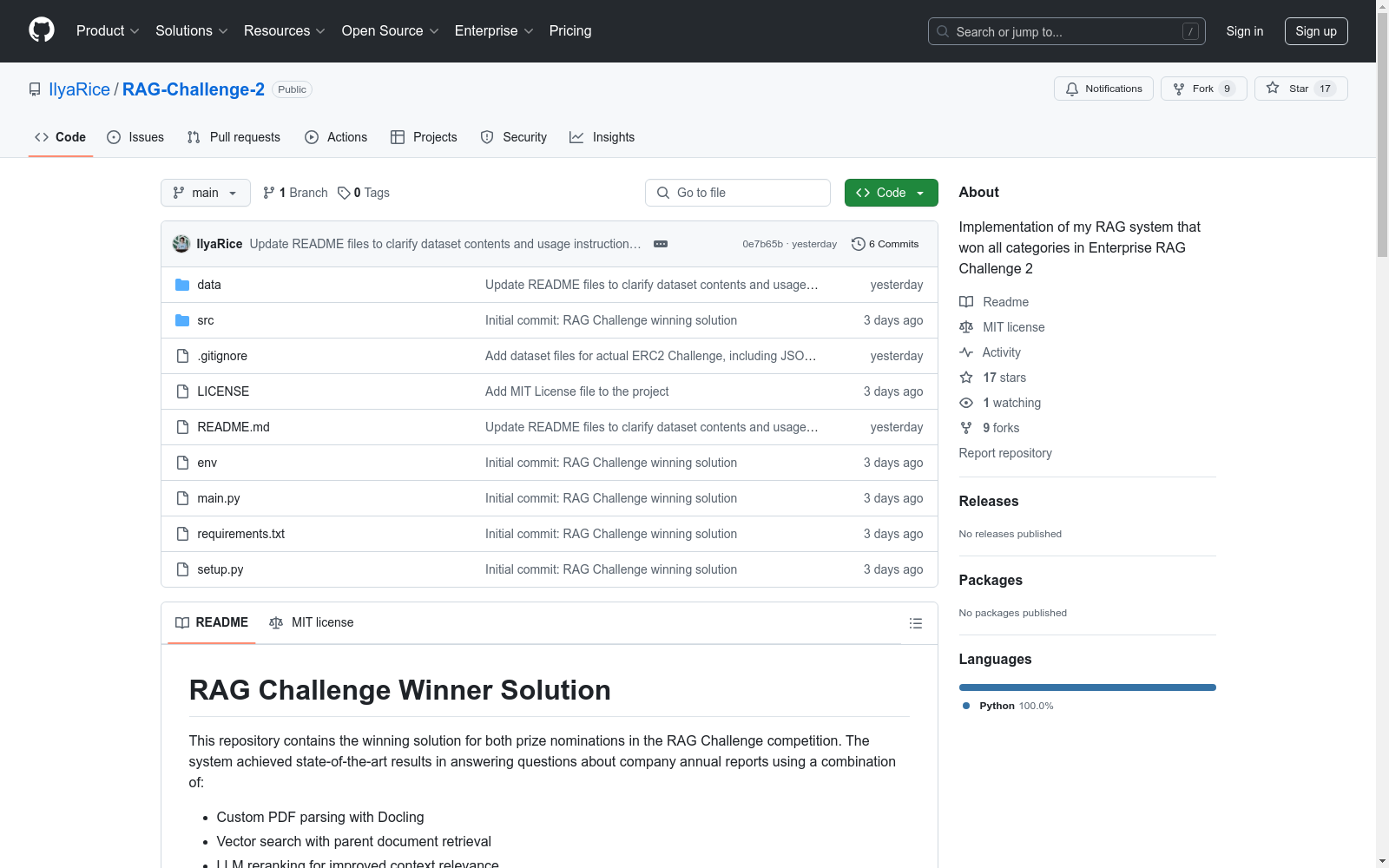Click the tag icon beside 0 Tags

344,193
